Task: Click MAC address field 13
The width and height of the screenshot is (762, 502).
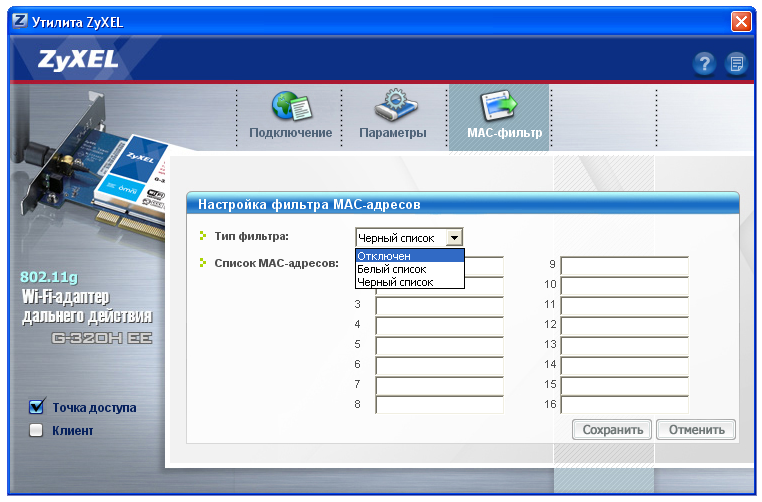Action: coord(624,346)
